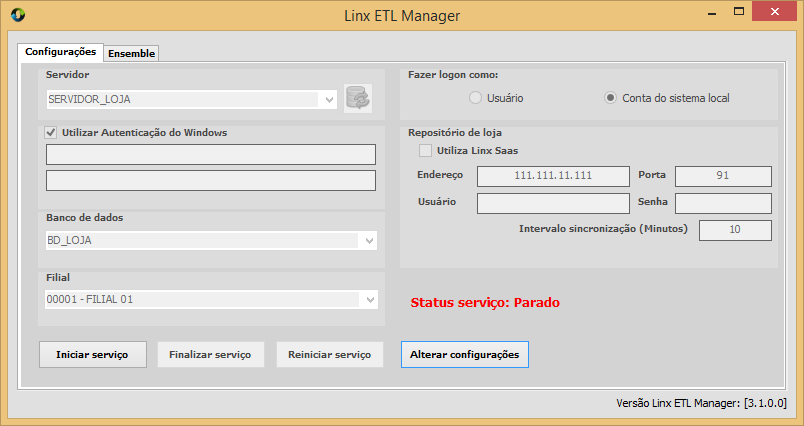Click the Senha input field
Screen dimensions: 804x426
[723, 203]
